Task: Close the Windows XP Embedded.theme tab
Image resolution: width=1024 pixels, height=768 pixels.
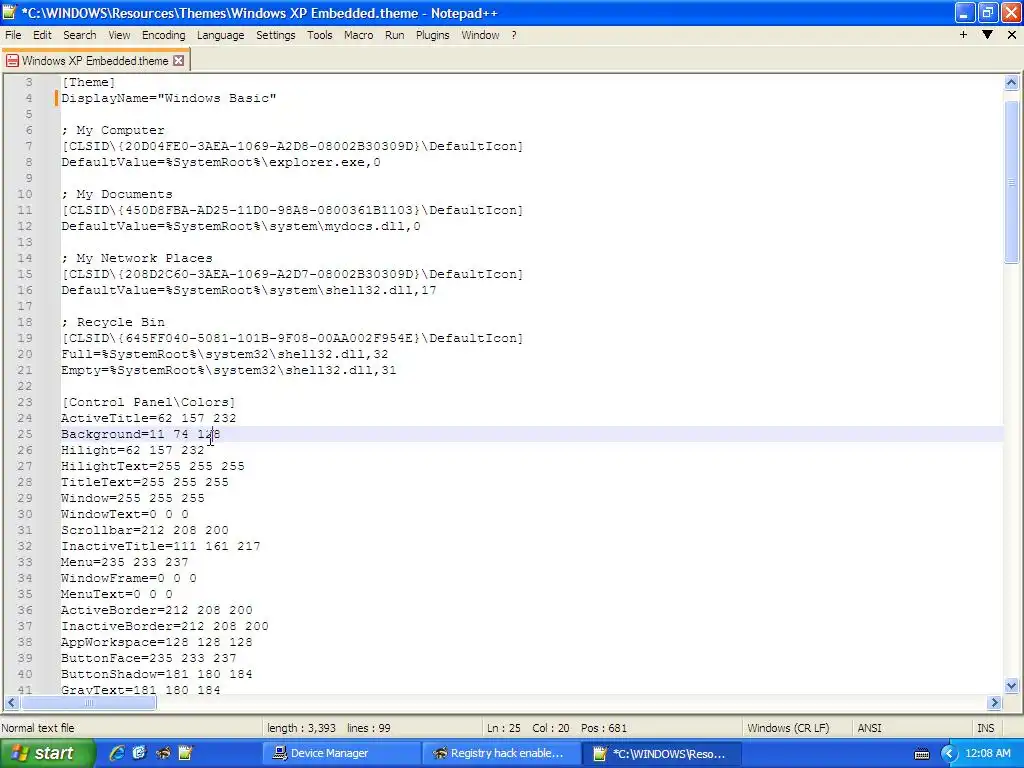Action: (x=178, y=61)
